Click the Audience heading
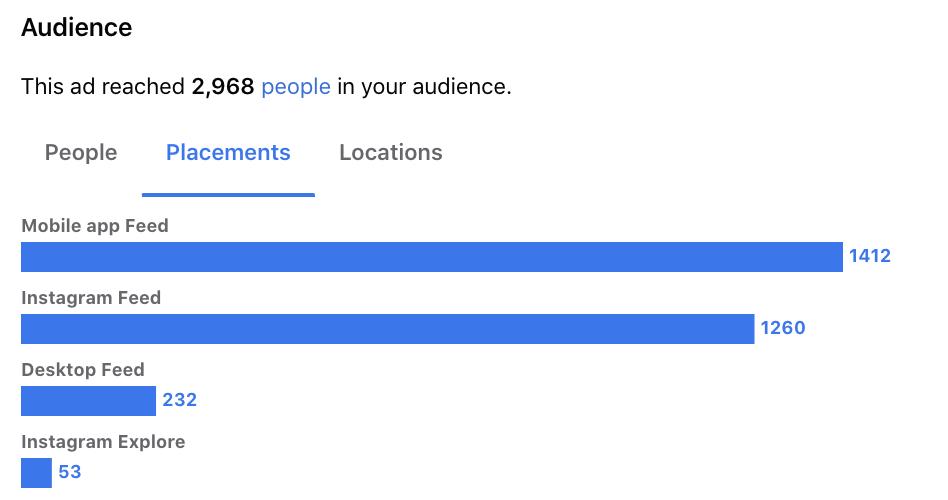This screenshot has height=500, width=948. tap(77, 28)
